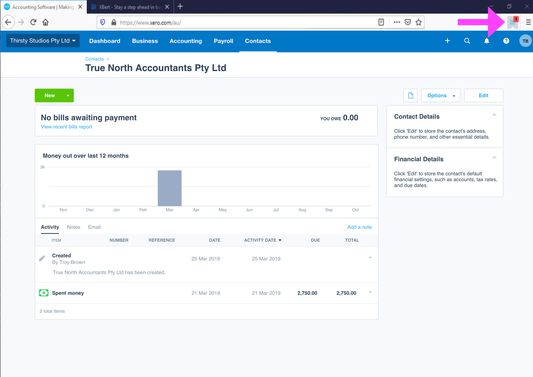
Task: Open View recent bills report link
Action: click(67, 127)
